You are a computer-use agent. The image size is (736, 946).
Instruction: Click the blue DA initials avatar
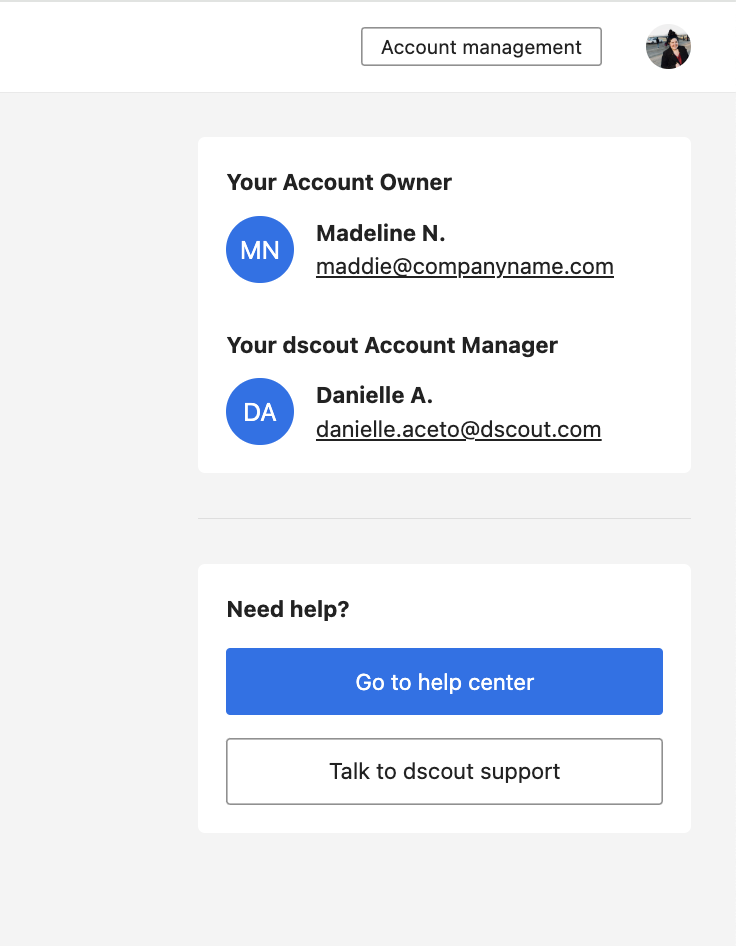point(260,411)
